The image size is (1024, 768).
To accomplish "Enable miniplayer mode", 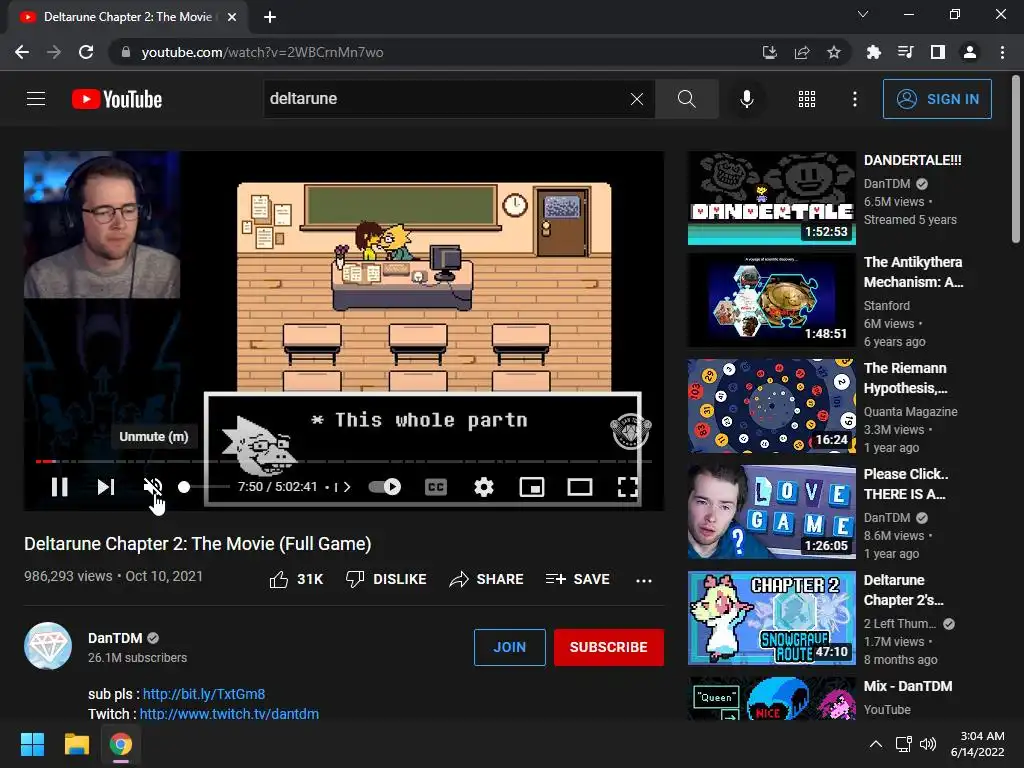I will (532, 487).
